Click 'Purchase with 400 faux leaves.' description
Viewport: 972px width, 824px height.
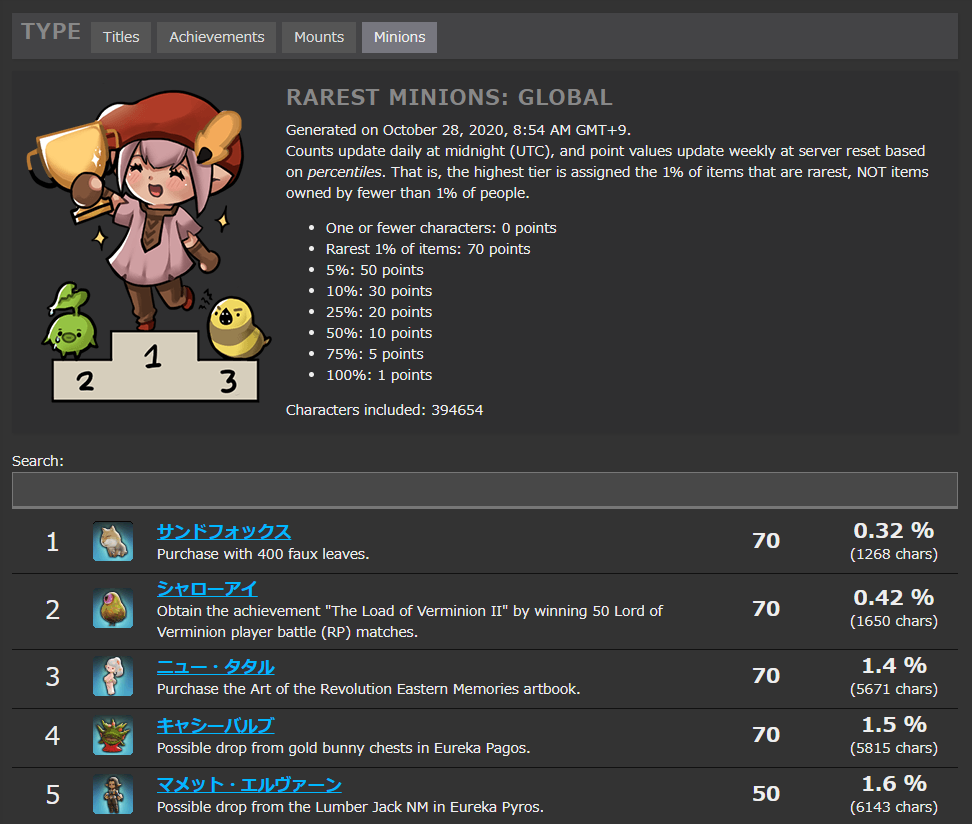(263, 554)
